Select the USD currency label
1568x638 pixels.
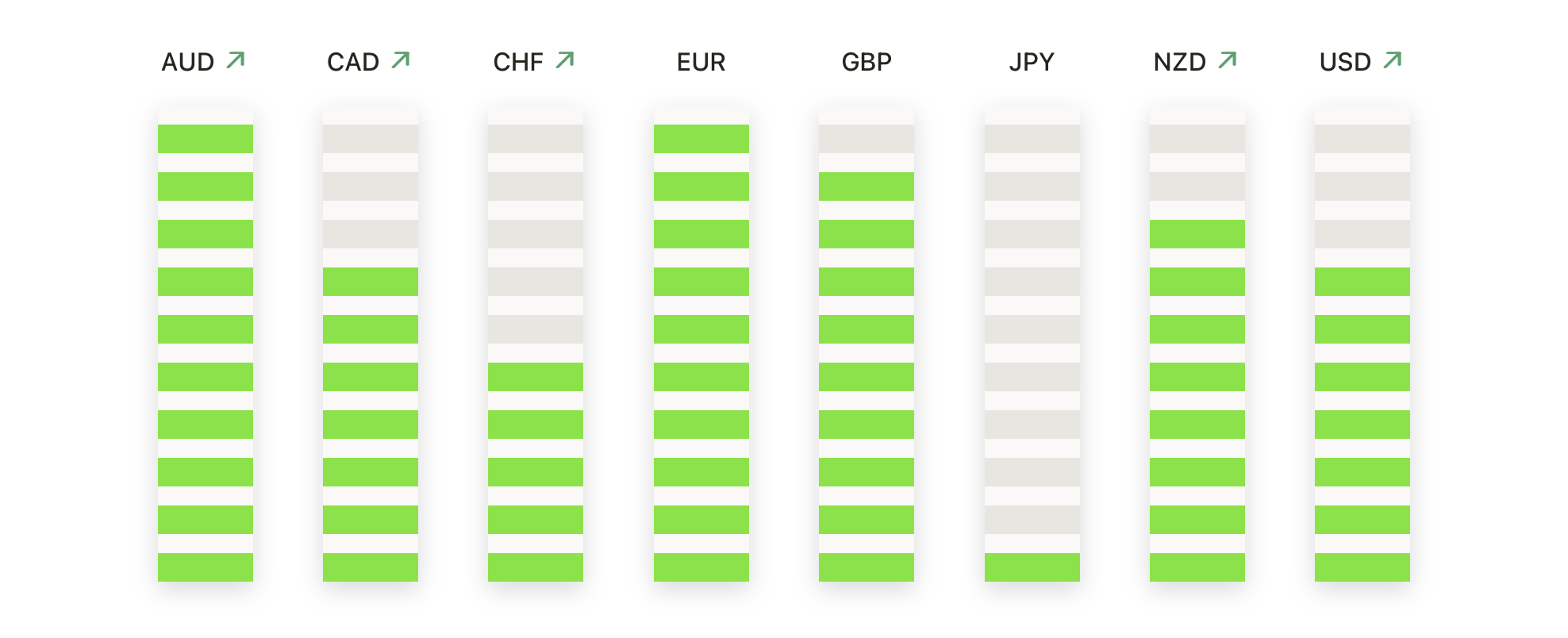click(1345, 62)
